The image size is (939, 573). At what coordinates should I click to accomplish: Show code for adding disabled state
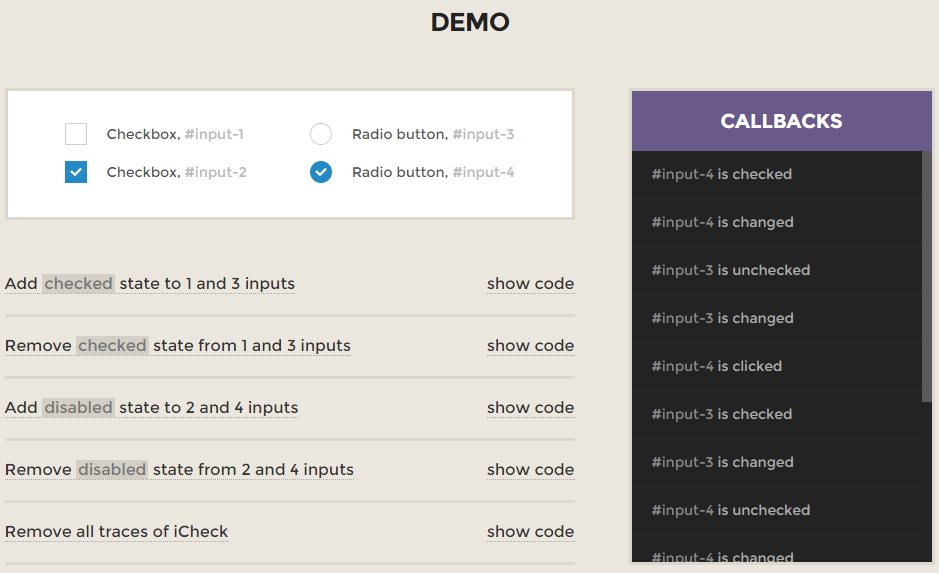click(x=531, y=408)
